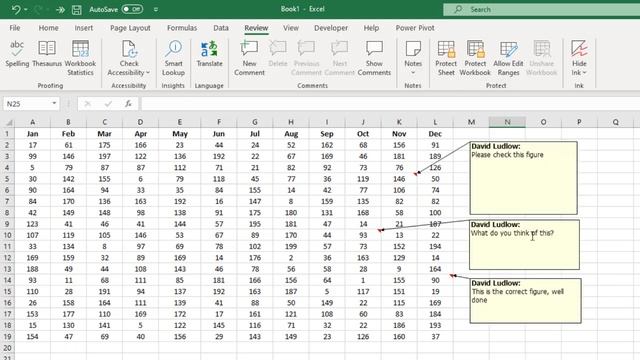Image resolution: width=640 pixels, height=360 pixels.
Task: Click the Undo arrow icon
Action: tap(16, 9)
